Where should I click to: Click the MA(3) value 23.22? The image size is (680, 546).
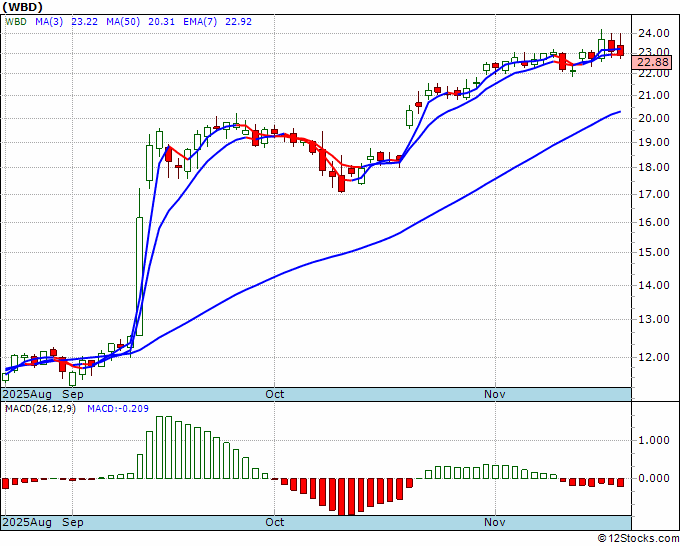pyautogui.click(x=84, y=22)
